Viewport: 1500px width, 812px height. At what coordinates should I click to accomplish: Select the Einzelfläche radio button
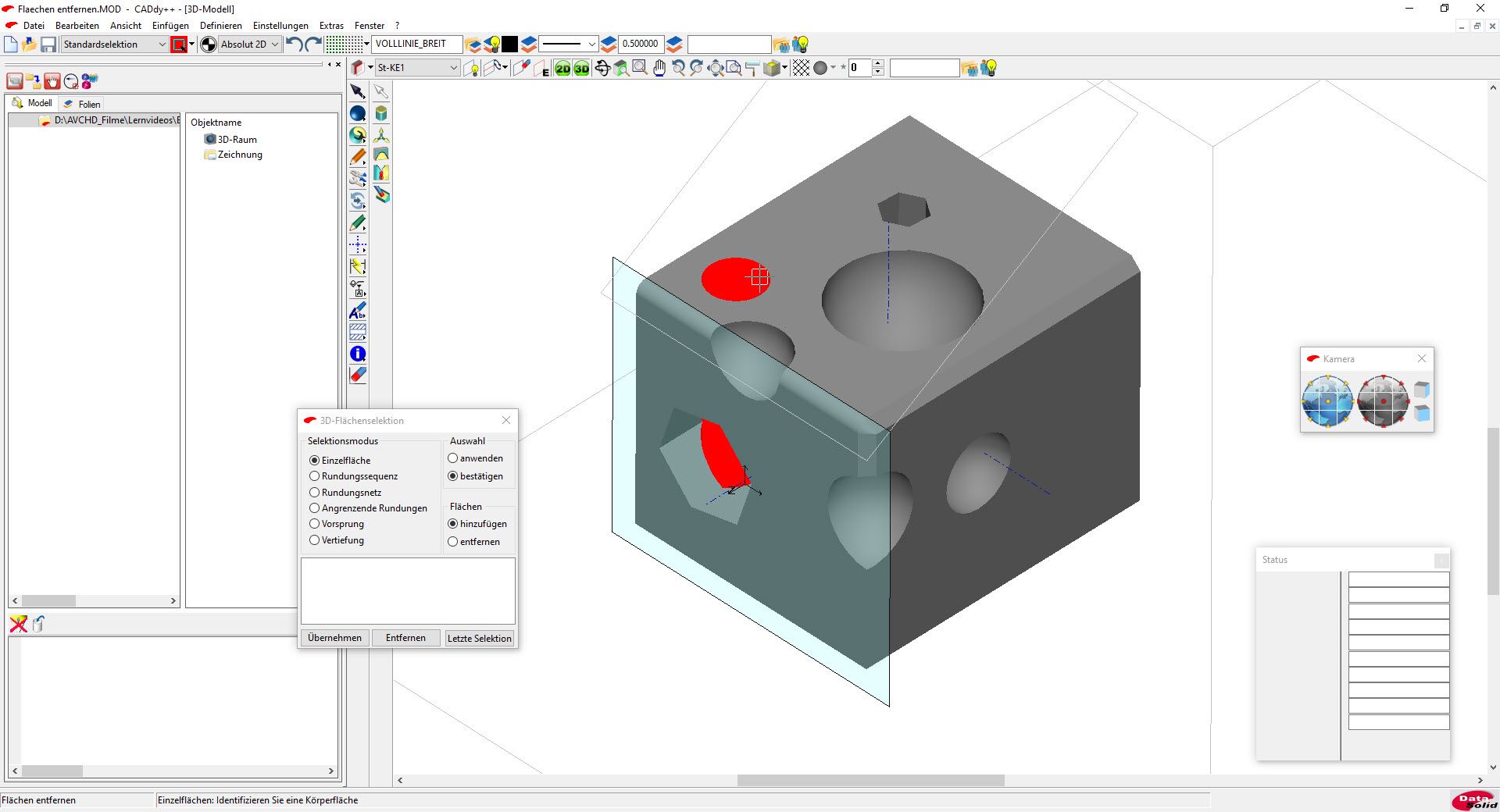(315, 461)
